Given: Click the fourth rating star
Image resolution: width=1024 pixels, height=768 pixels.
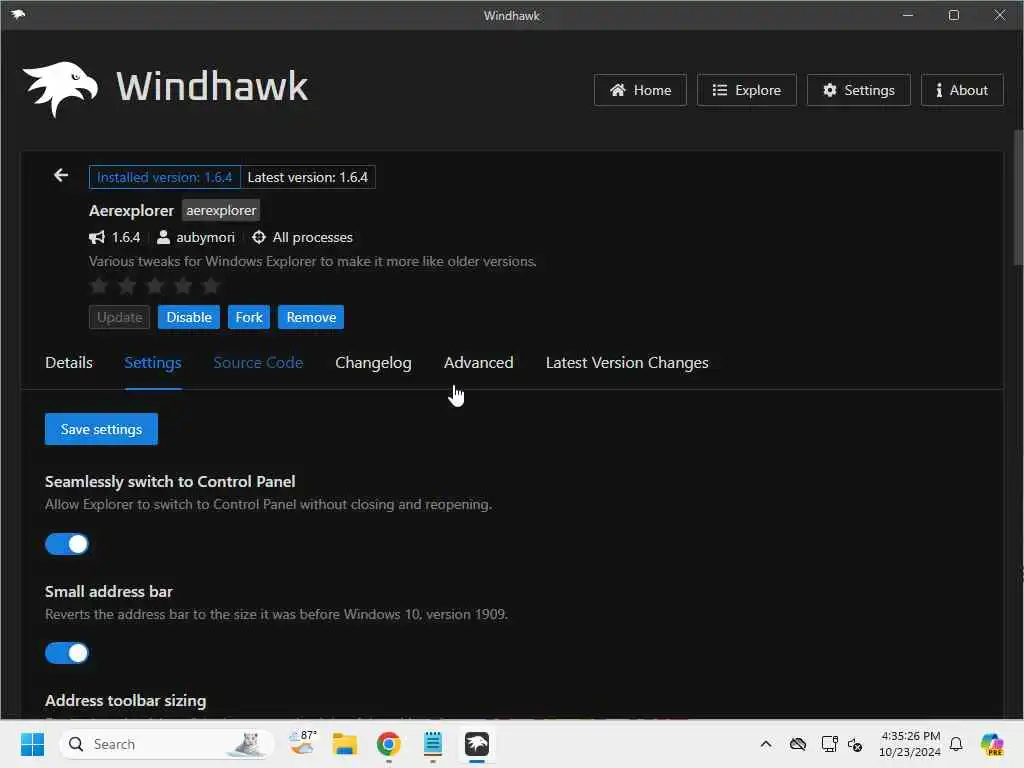Looking at the screenshot, I should [184, 285].
